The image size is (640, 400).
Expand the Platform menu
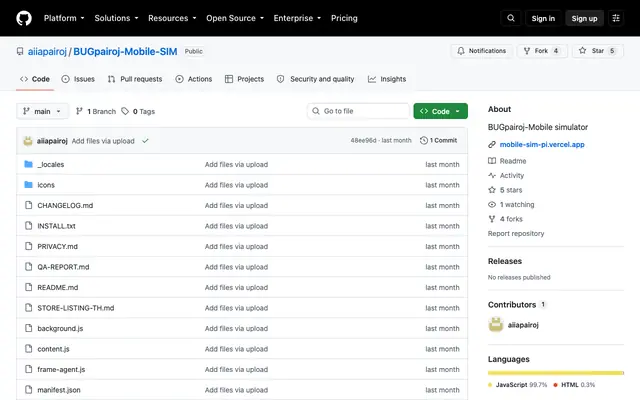(x=64, y=18)
